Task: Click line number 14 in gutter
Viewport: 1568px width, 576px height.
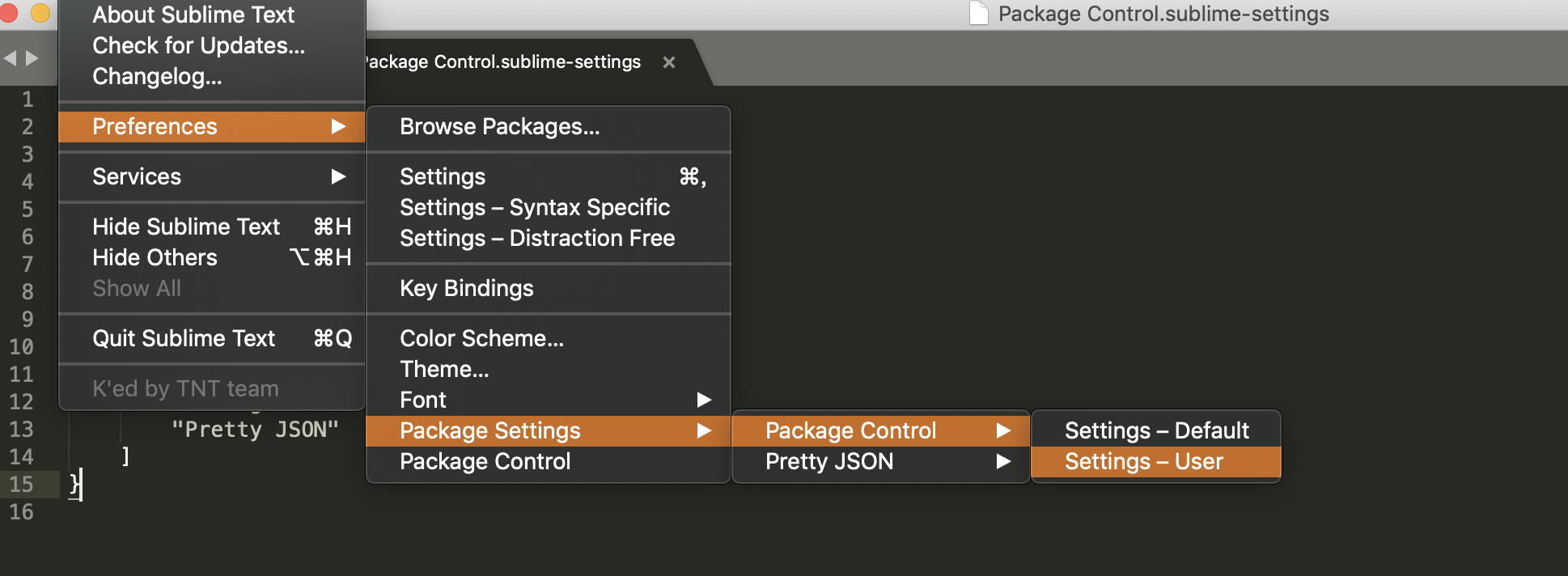Action: pyautogui.click(x=21, y=456)
